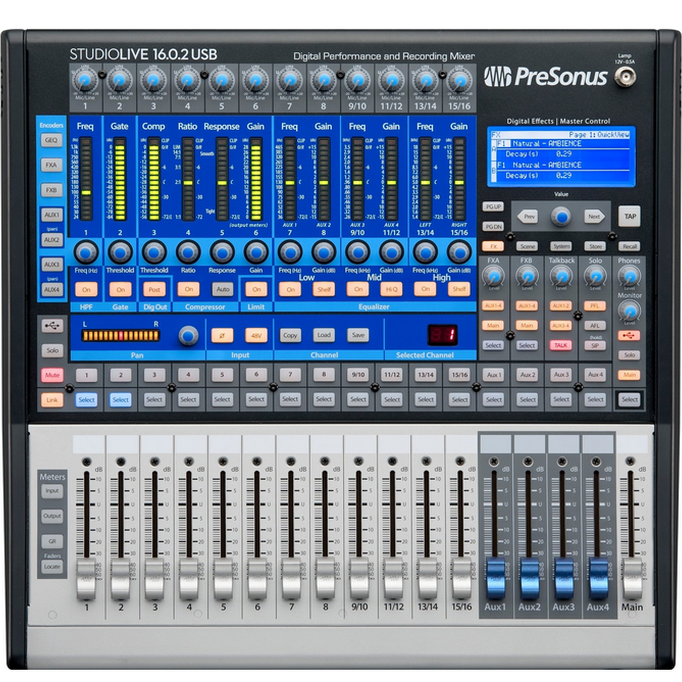
Task: Switch encoders to AUX1
Action: click(52, 214)
